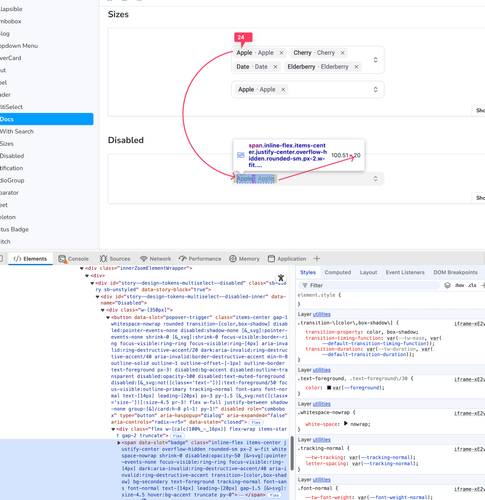This screenshot has width=485, height=500.
Task: Click the --foreground color swatch
Action: (x=329, y=388)
